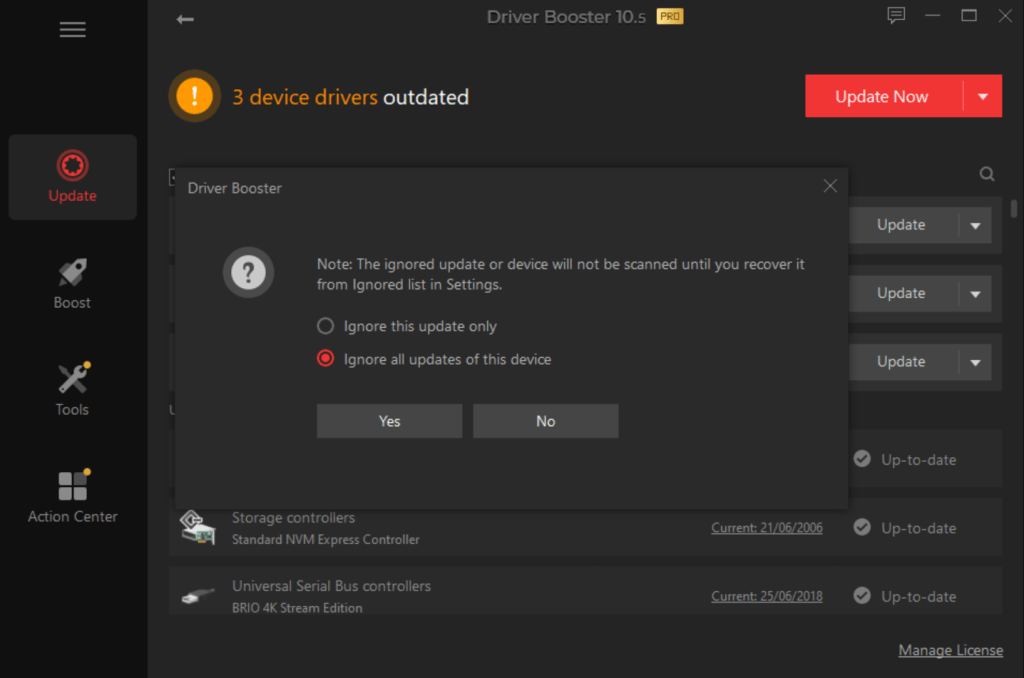Close the Driver Booster dialog
The image size is (1024, 678).
click(x=830, y=186)
